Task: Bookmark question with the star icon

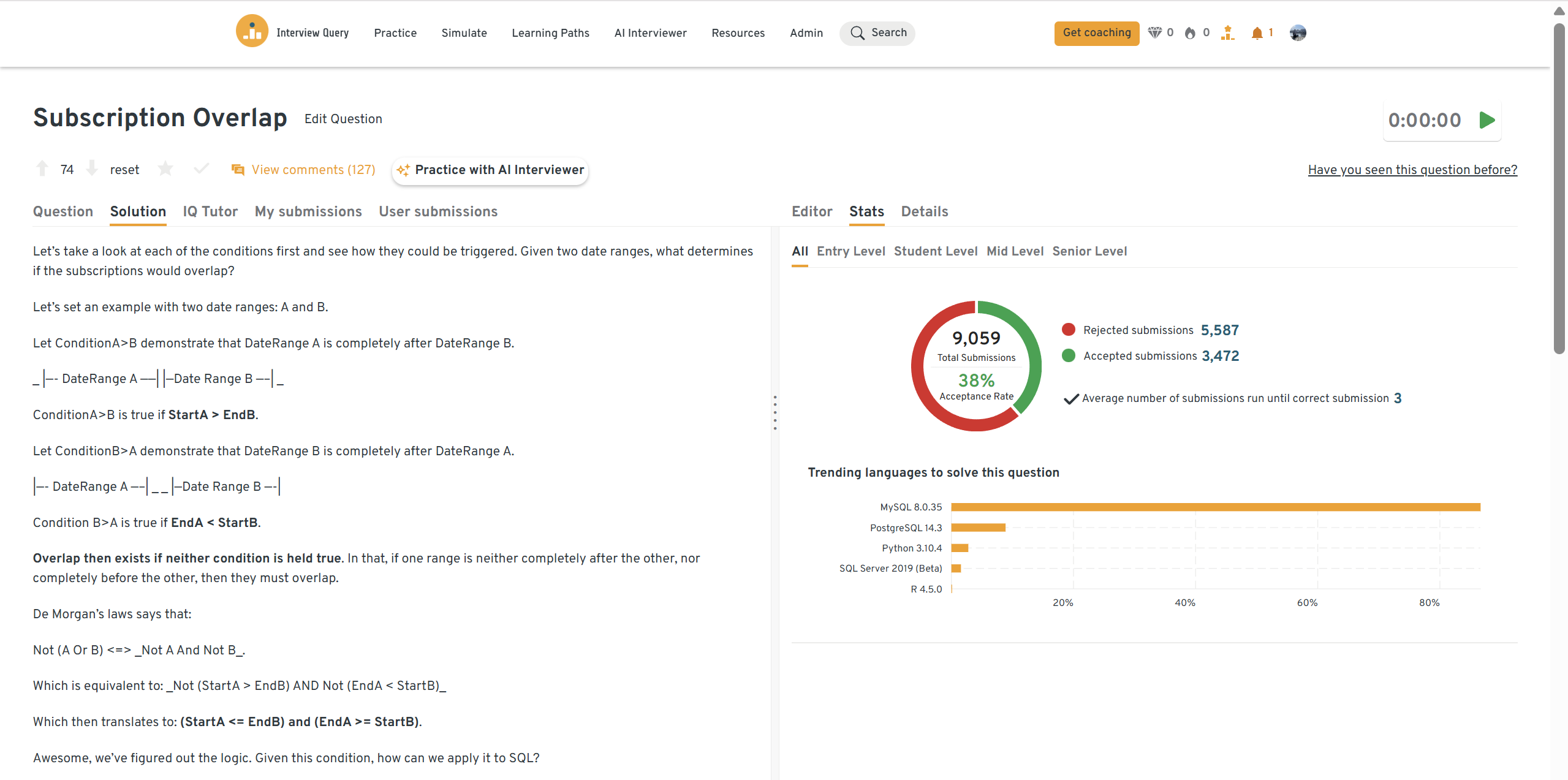Action: pyautogui.click(x=165, y=168)
